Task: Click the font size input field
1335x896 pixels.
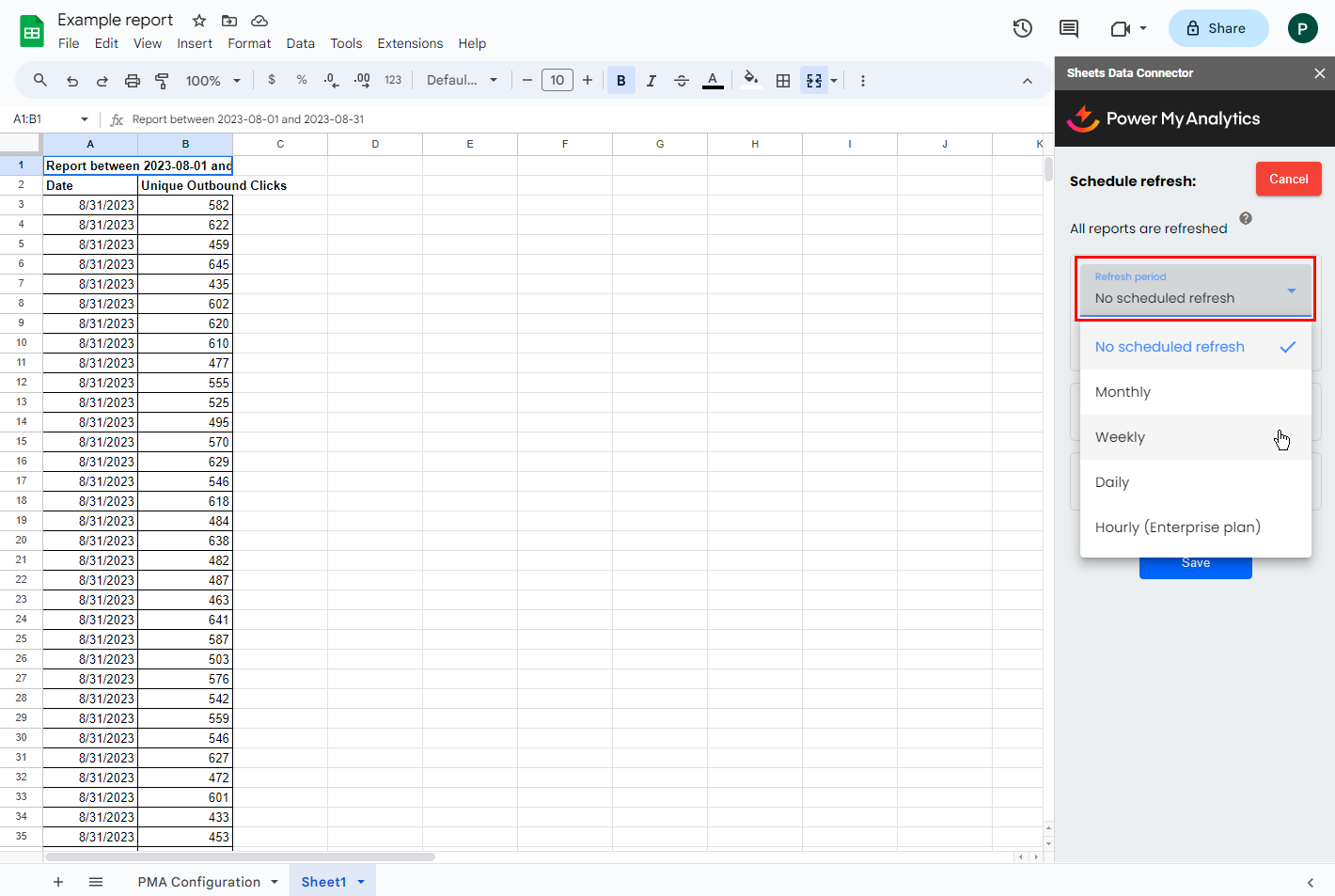Action: click(558, 81)
